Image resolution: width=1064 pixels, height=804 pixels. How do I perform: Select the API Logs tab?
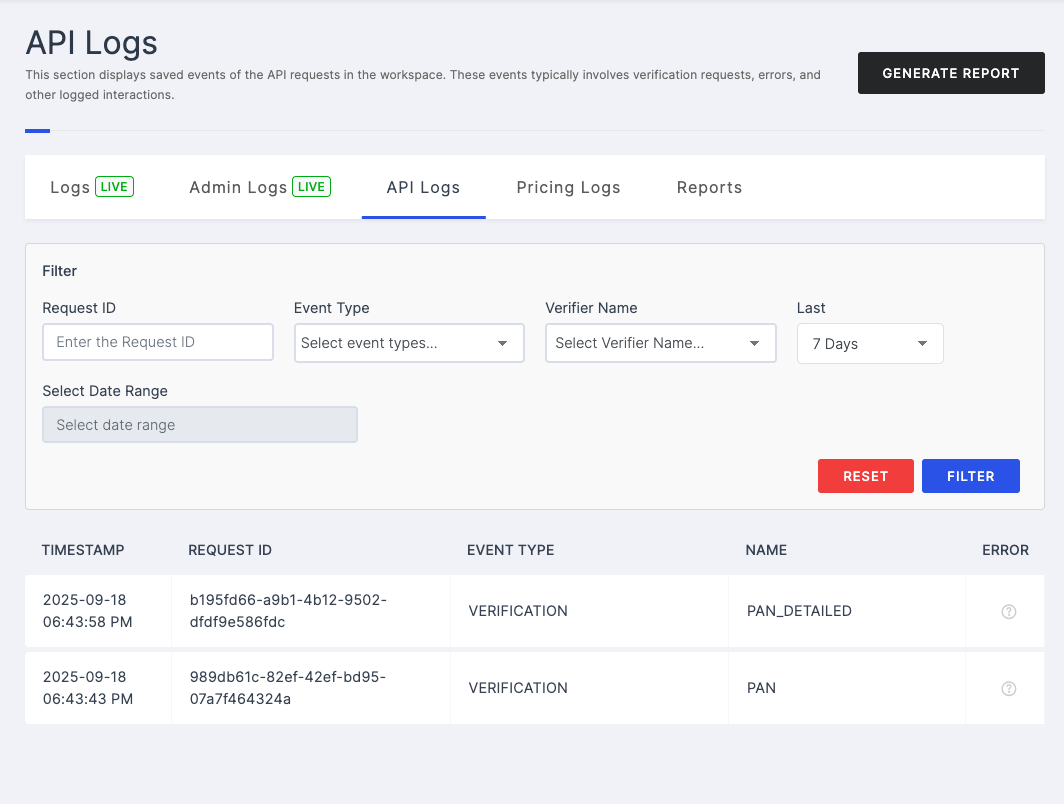(x=423, y=187)
